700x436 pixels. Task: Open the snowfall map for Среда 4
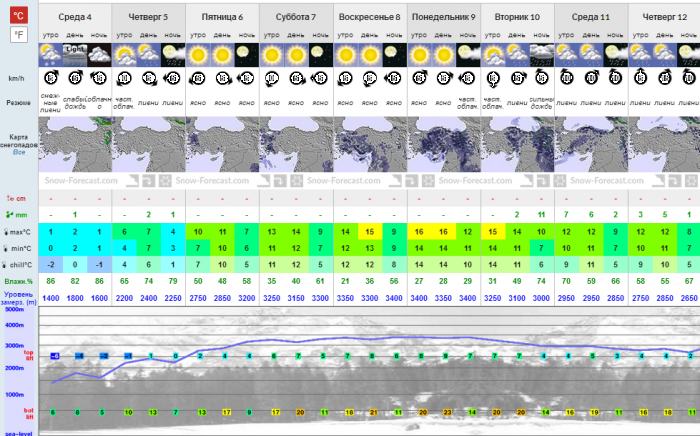point(75,144)
